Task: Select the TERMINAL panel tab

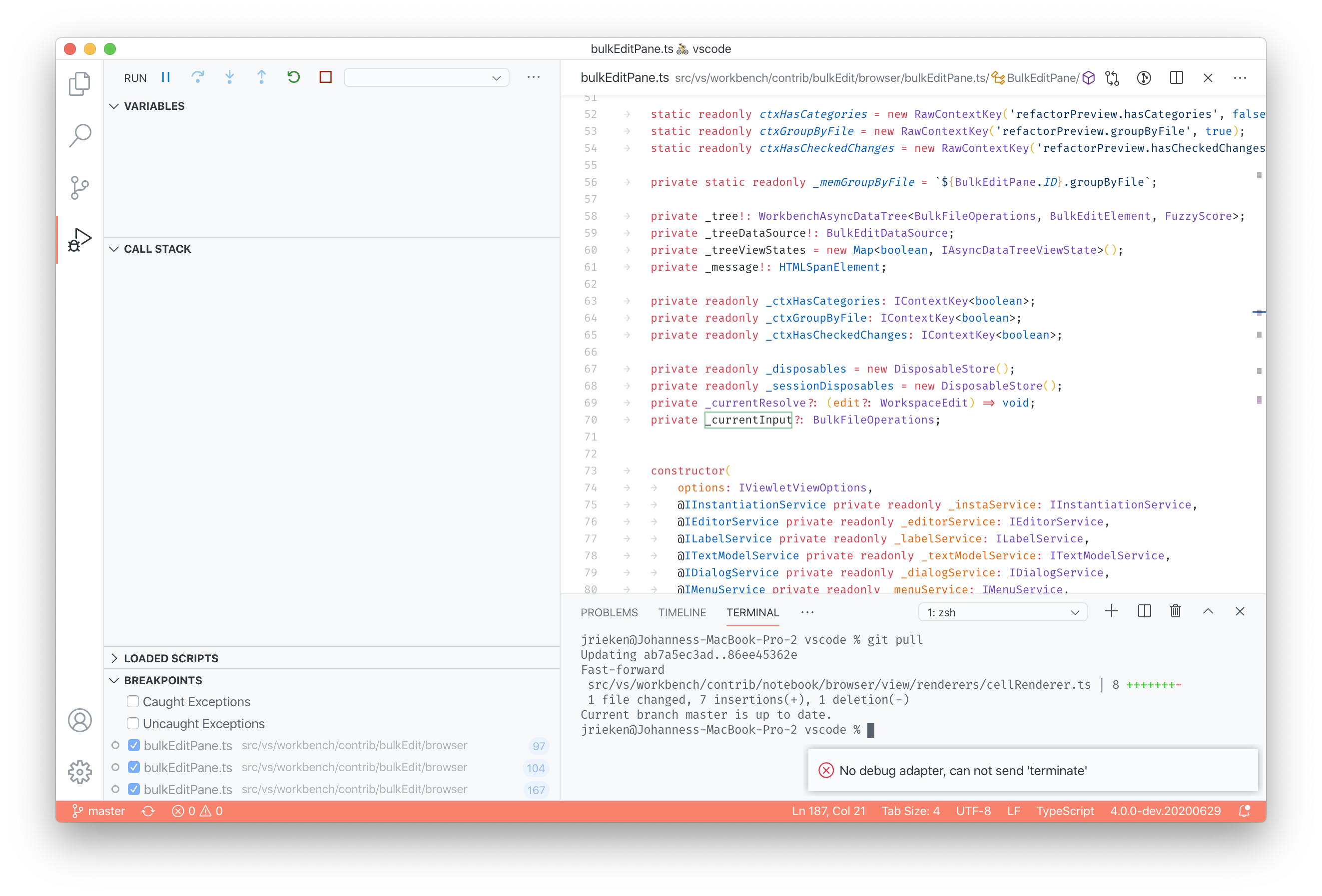Action: pyautogui.click(x=752, y=612)
